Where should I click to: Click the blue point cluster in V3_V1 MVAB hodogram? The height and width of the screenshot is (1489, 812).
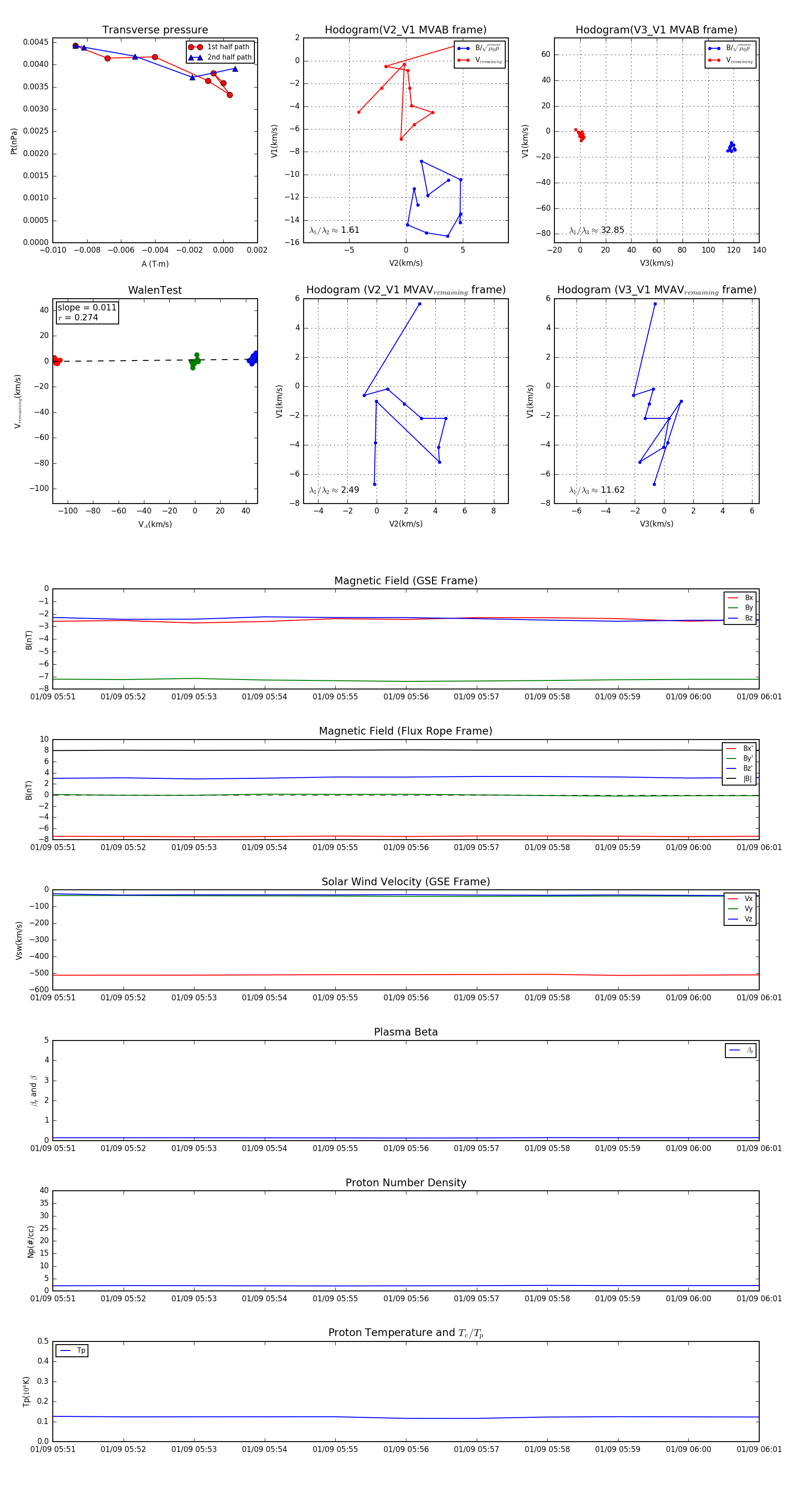732,148
